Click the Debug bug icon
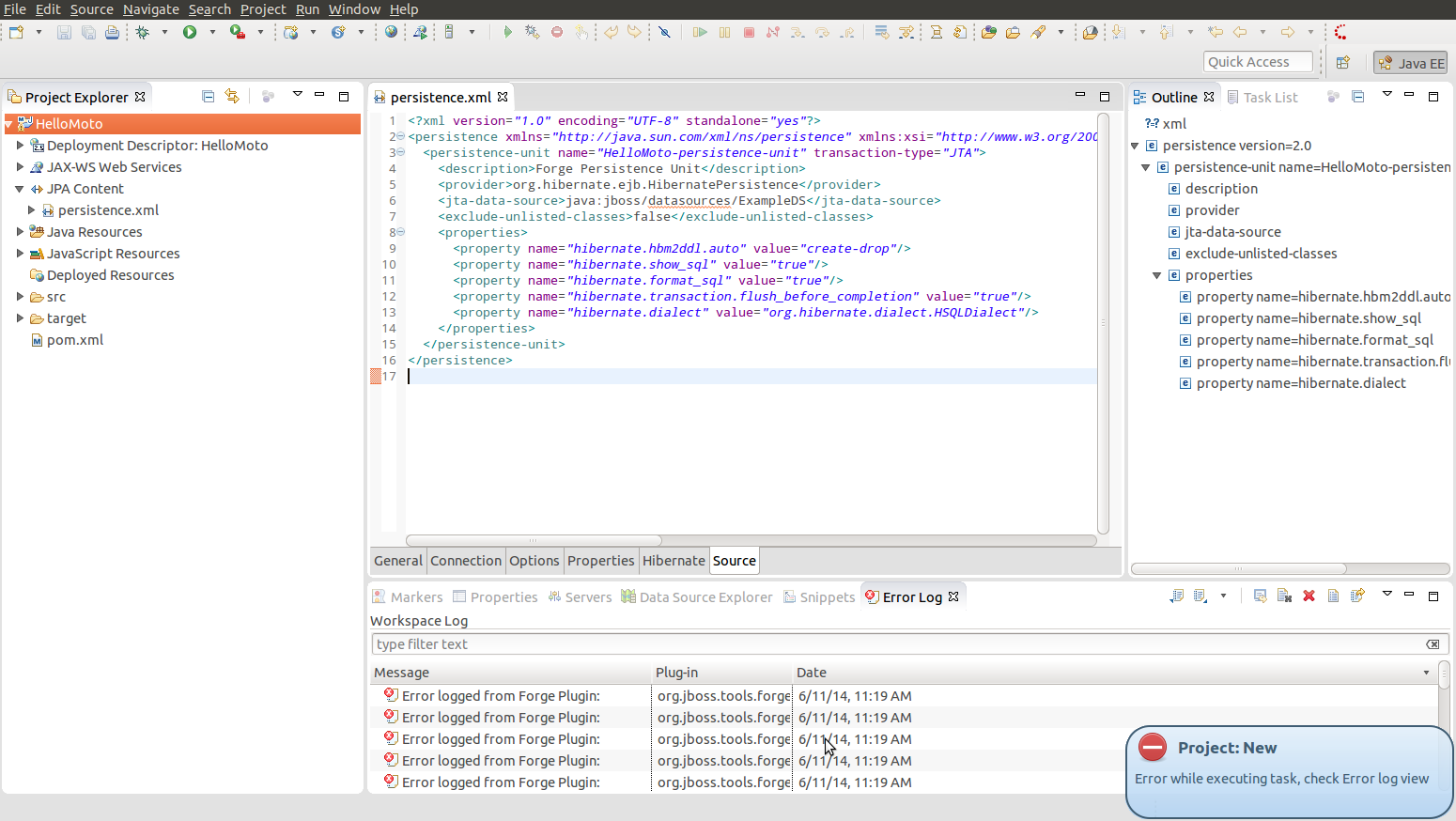This screenshot has height=821, width=1456. point(143,32)
